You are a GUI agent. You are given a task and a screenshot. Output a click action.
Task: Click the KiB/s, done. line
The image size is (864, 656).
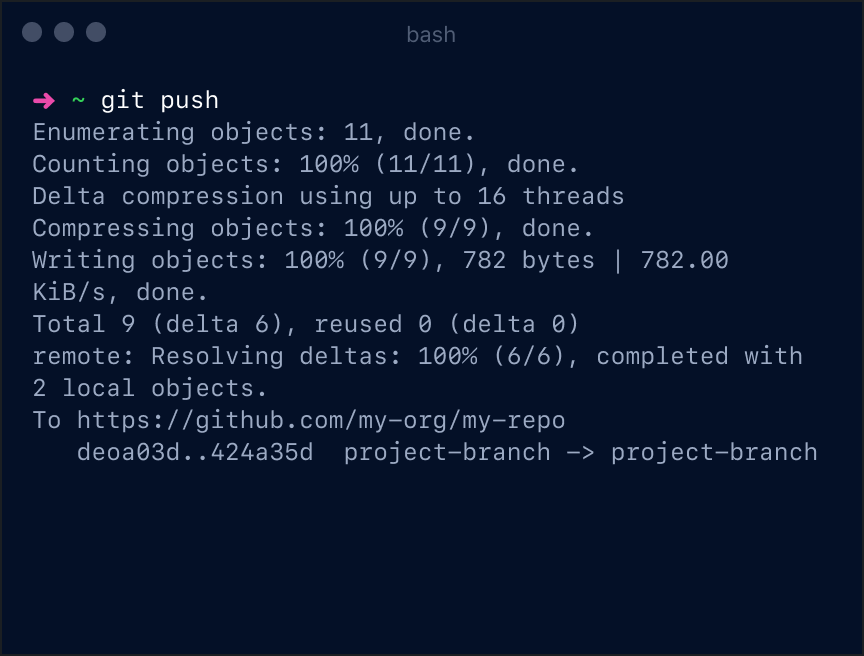click(120, 292)
